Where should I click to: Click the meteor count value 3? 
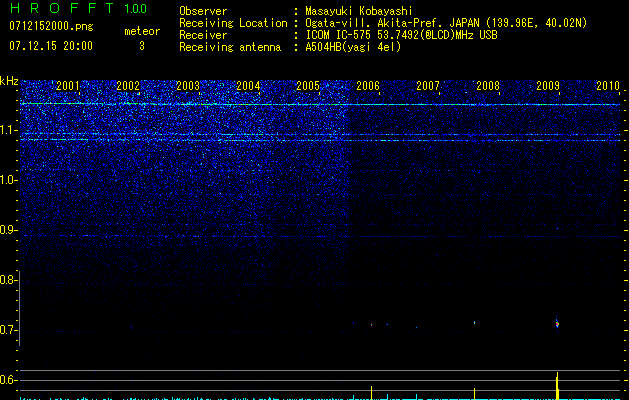tap(142, 46)
